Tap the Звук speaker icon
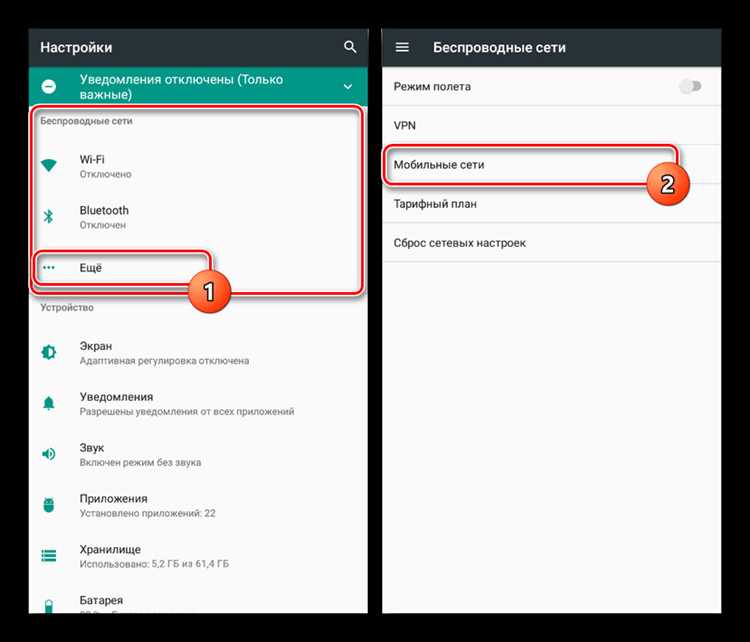Viewport: 750px width, 642px height. 49,454
